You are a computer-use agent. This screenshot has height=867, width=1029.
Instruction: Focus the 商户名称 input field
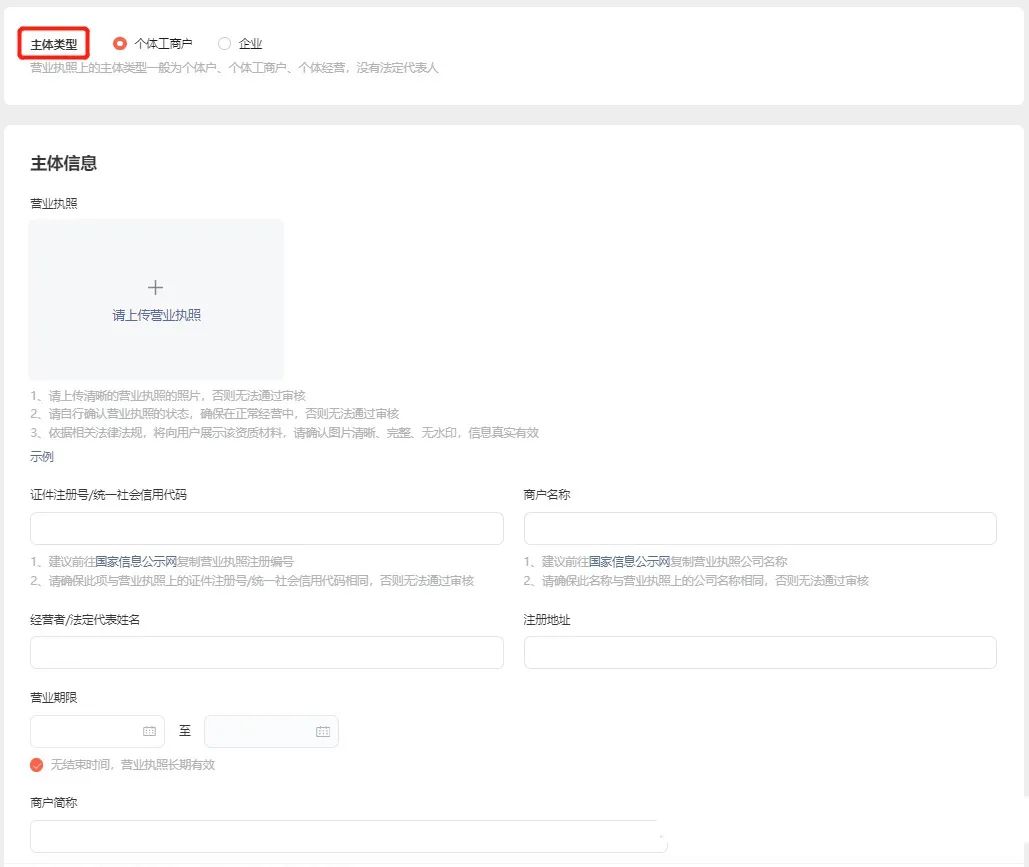tap(760, 528)
